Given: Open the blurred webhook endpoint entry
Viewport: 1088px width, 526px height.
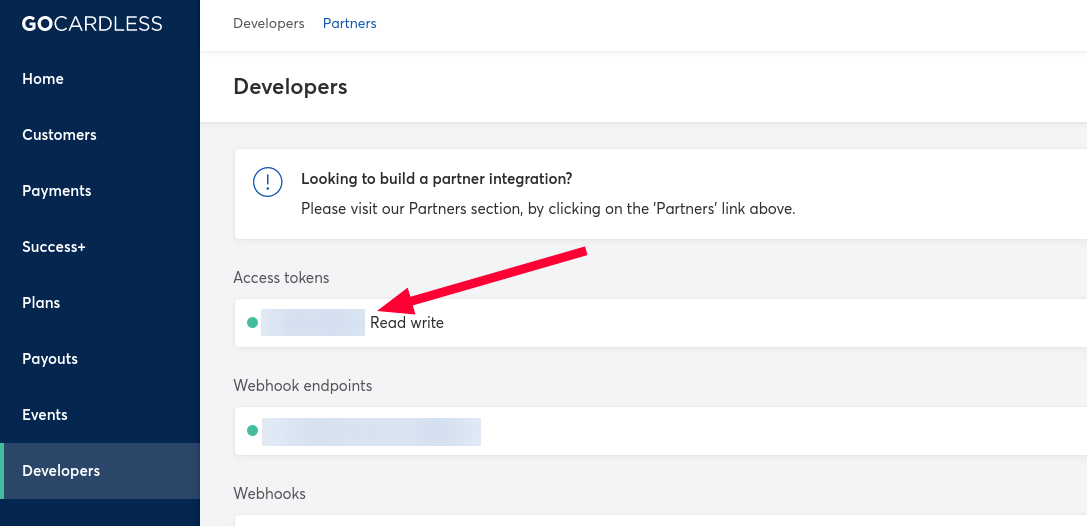Looking at the screenshot, I should (661, 431).
